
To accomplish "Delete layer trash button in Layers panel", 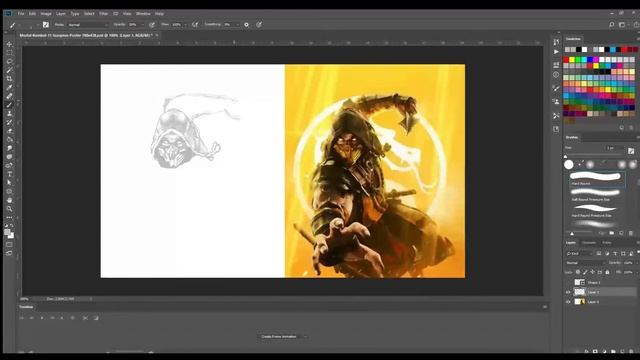I will point(631,351).
